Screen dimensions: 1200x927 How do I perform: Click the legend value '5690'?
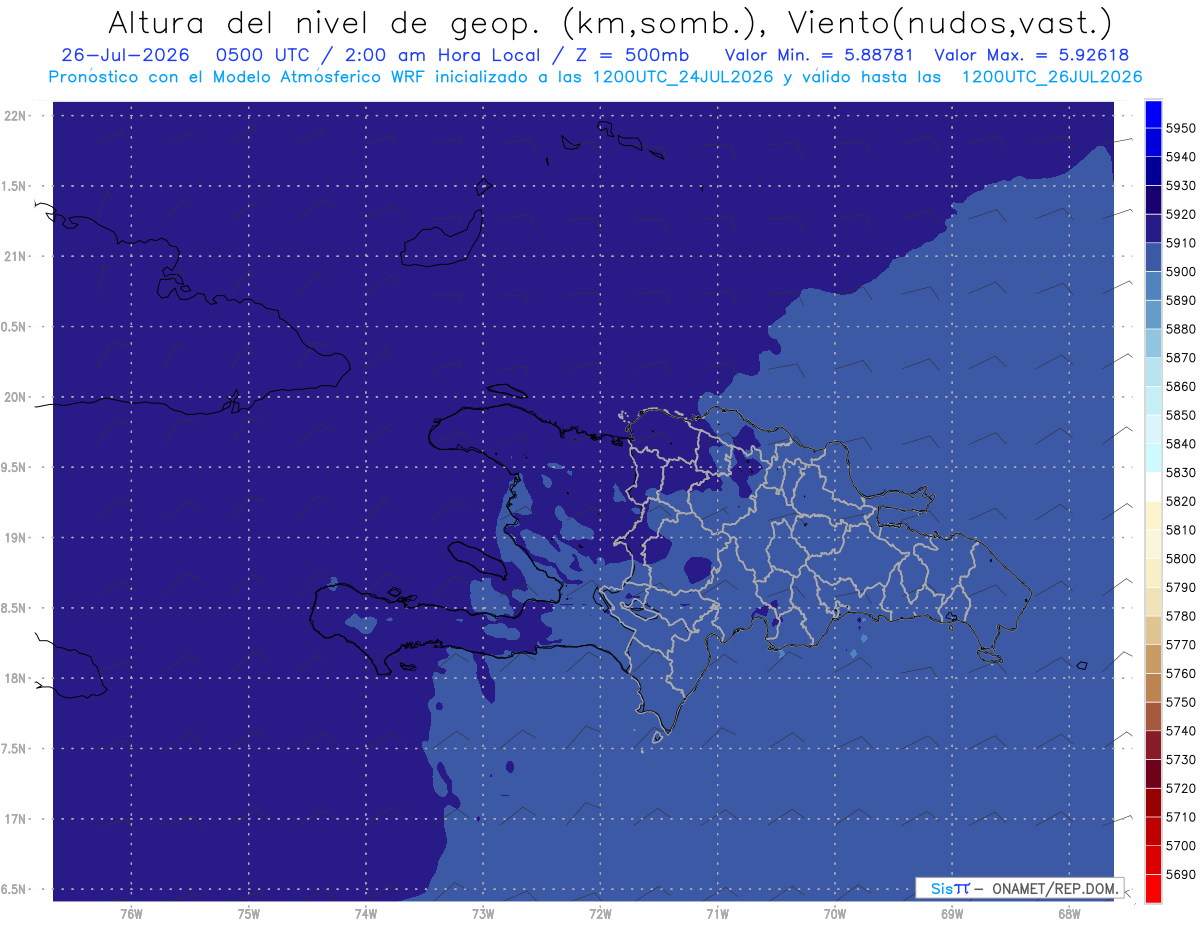coord(1181,874)
